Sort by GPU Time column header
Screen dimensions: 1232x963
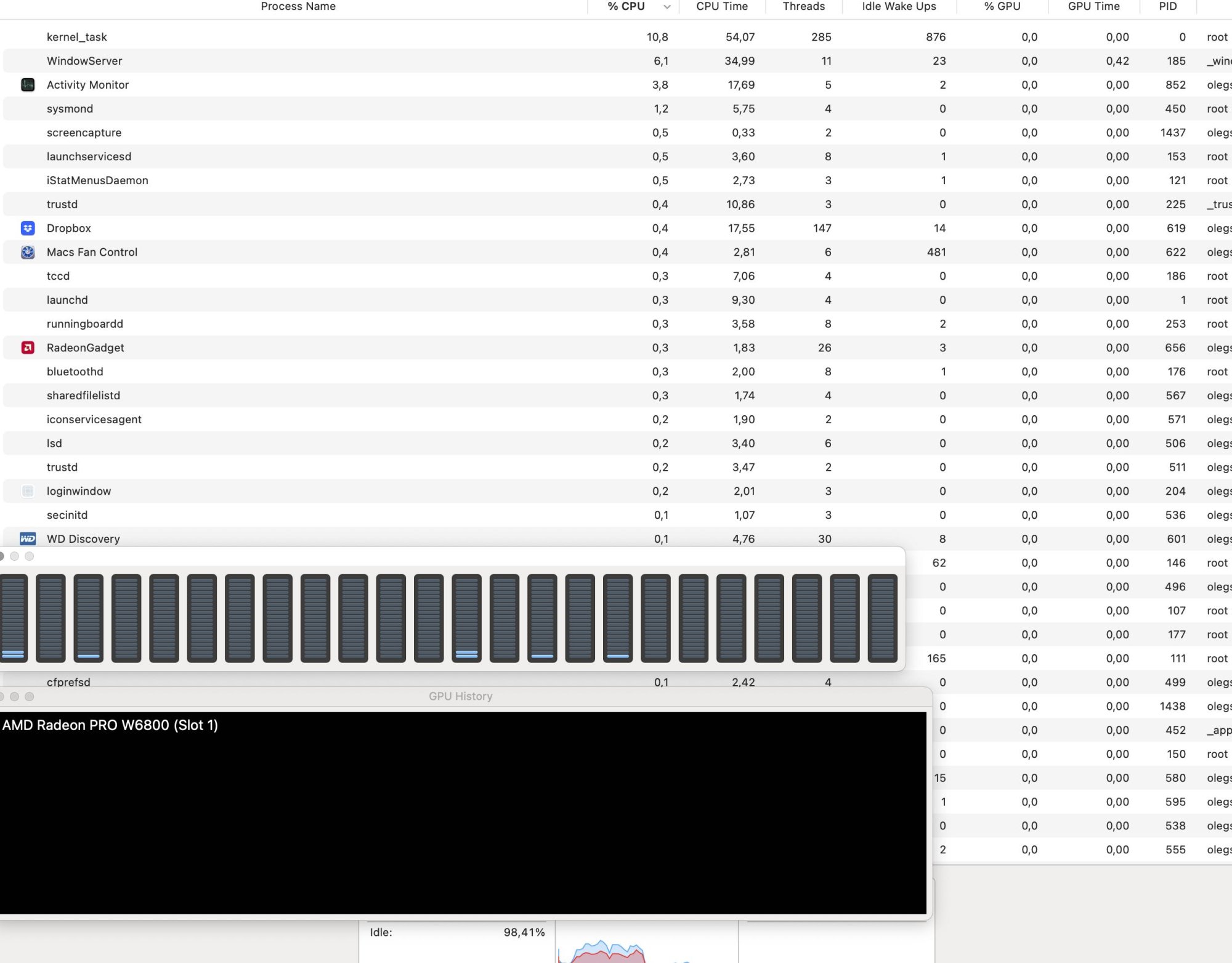point(1093,7)
